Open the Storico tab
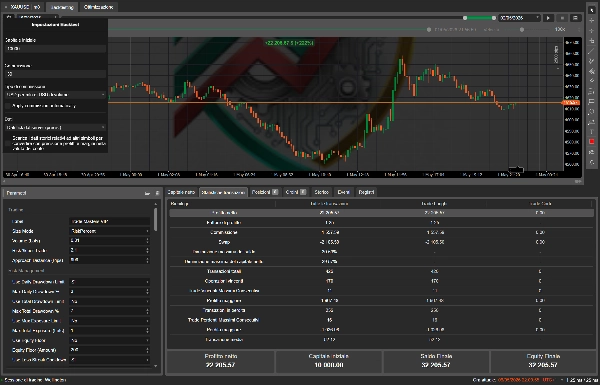 click(x=321, y=192)
